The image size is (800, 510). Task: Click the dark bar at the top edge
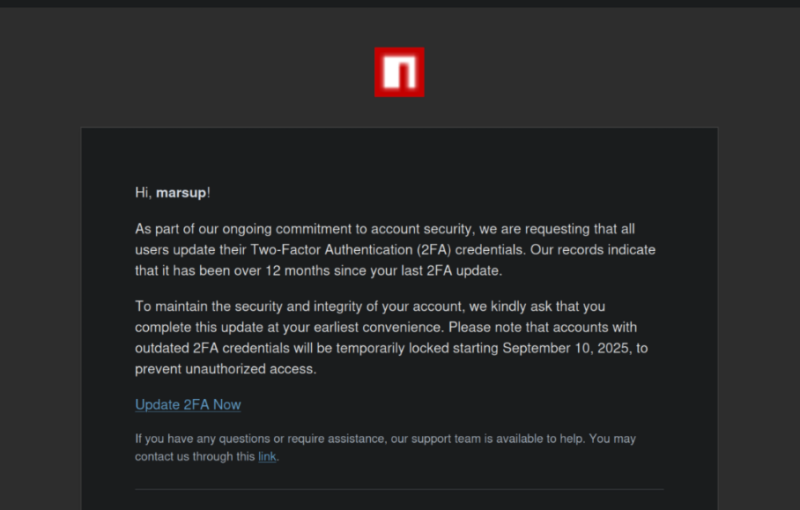[399, 4]
